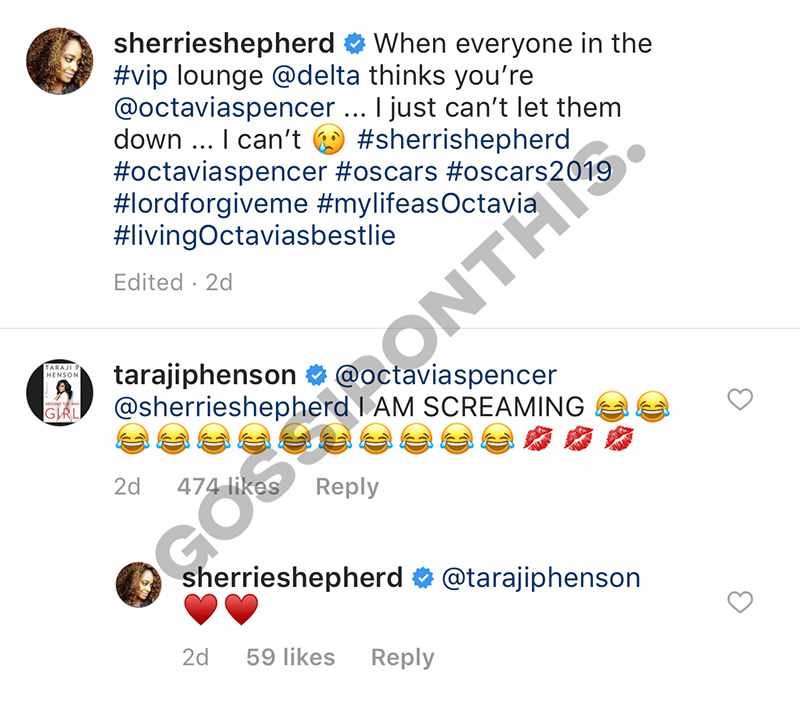Open the @tarajiphenson mention in the reply
This screenshot has height=720, width=800.
pyautogui.click(x=541, y=578)
